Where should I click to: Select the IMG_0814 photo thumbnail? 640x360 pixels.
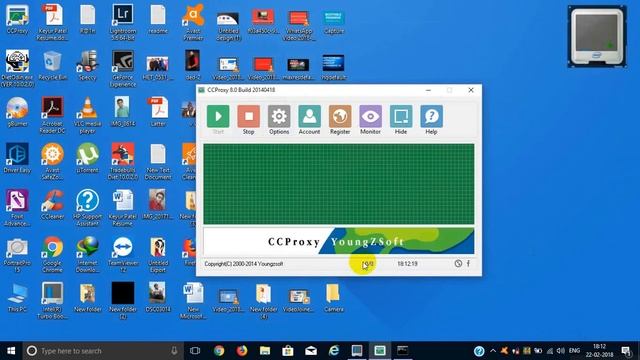click(122, 112)
